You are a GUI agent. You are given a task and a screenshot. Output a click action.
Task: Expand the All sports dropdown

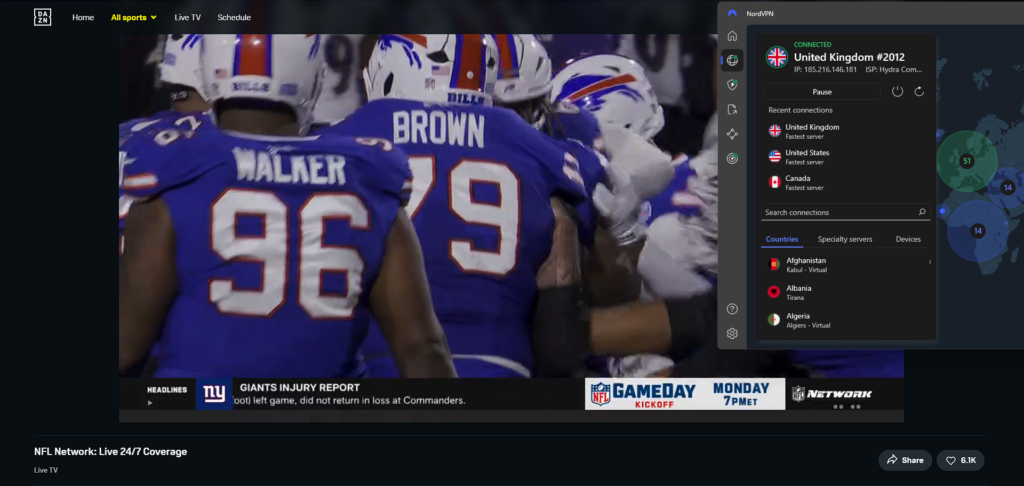click(x=134, y=18)
